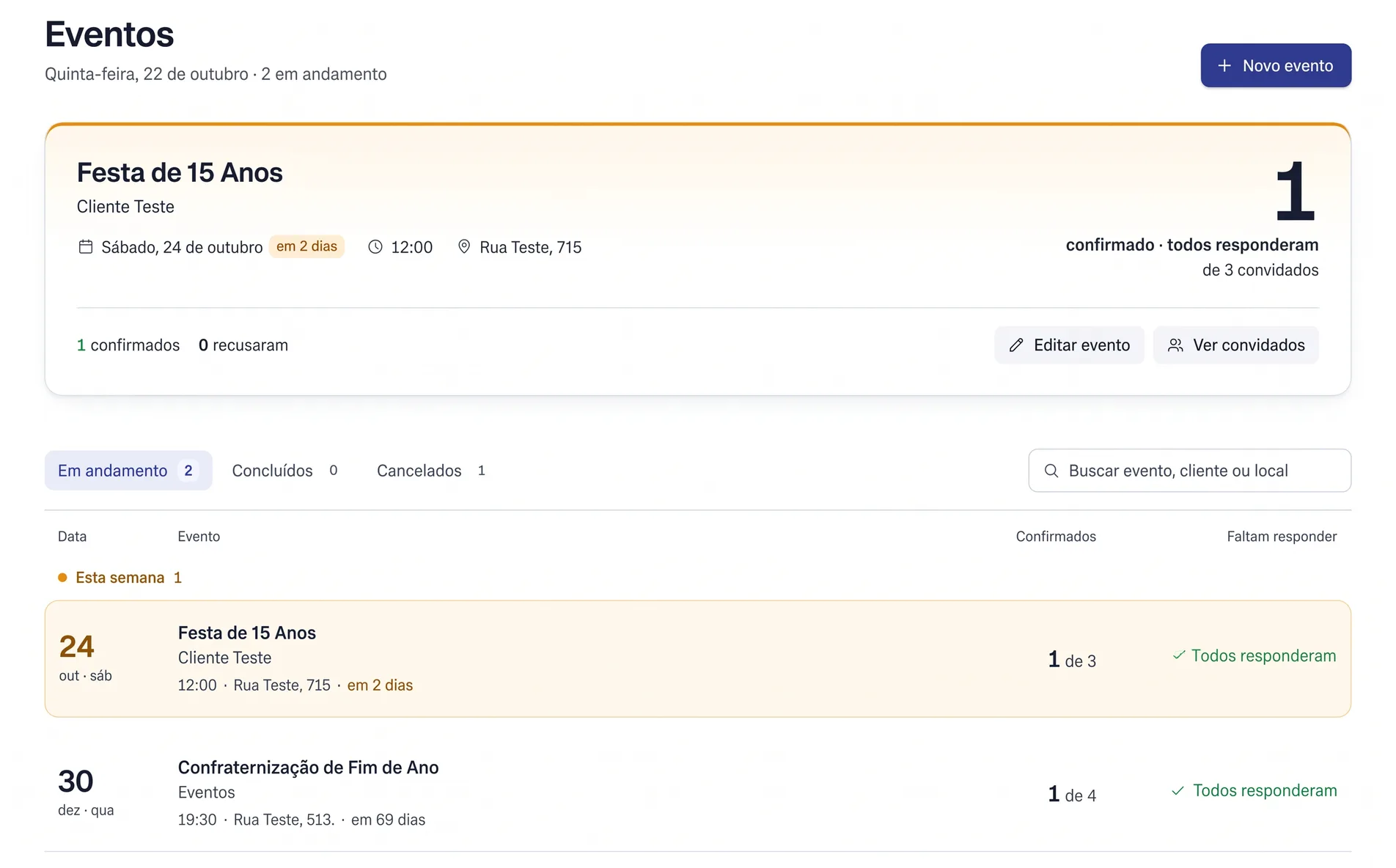Click the orange dot beside Esta semana
This screenshot has width=1396, height=868.
click(x=62, y=578)
